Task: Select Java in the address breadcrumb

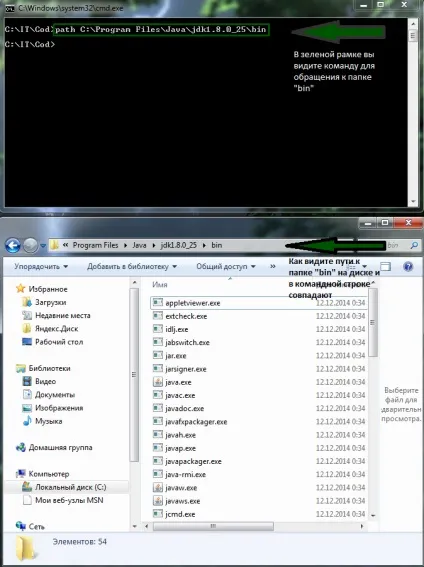Action: pos(139,245)
